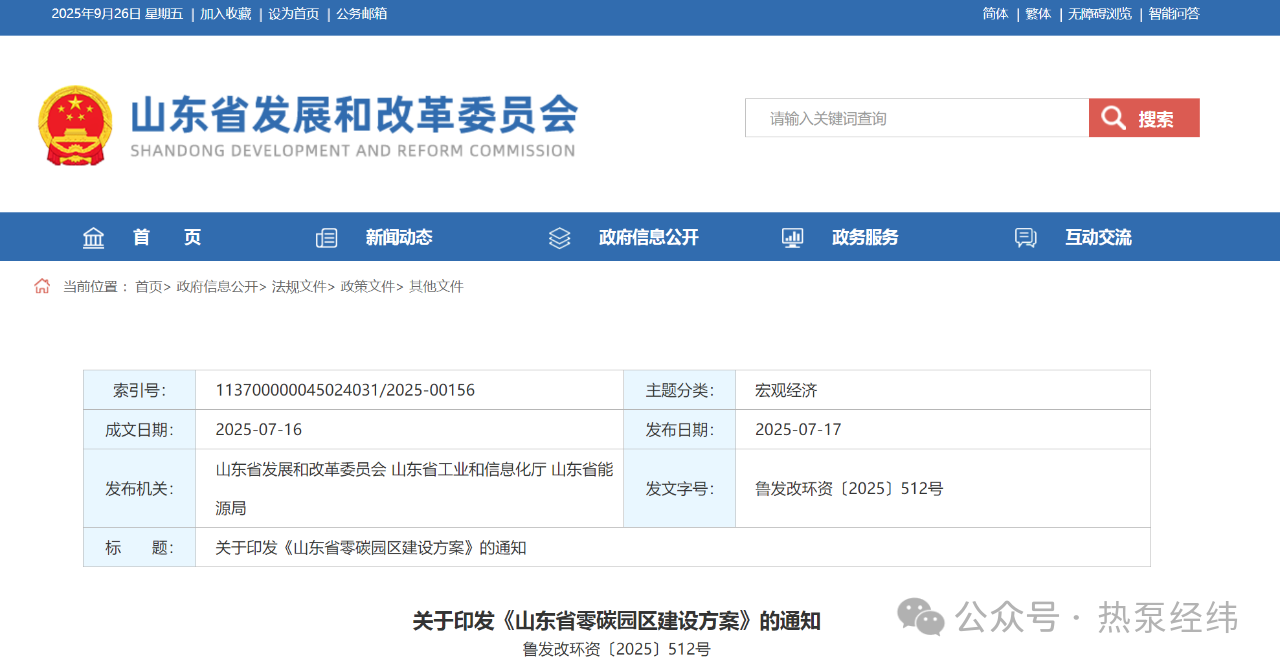Open the 公务邮箱 link
The width and height of the screenshot is (1280, 669).
[x=361, y=14]
